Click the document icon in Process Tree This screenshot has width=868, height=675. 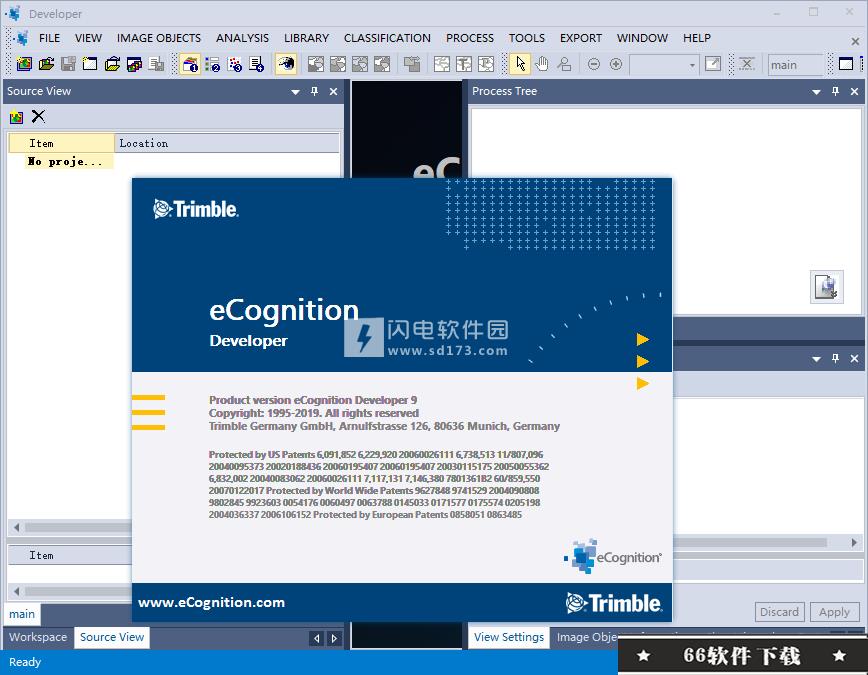826,287
